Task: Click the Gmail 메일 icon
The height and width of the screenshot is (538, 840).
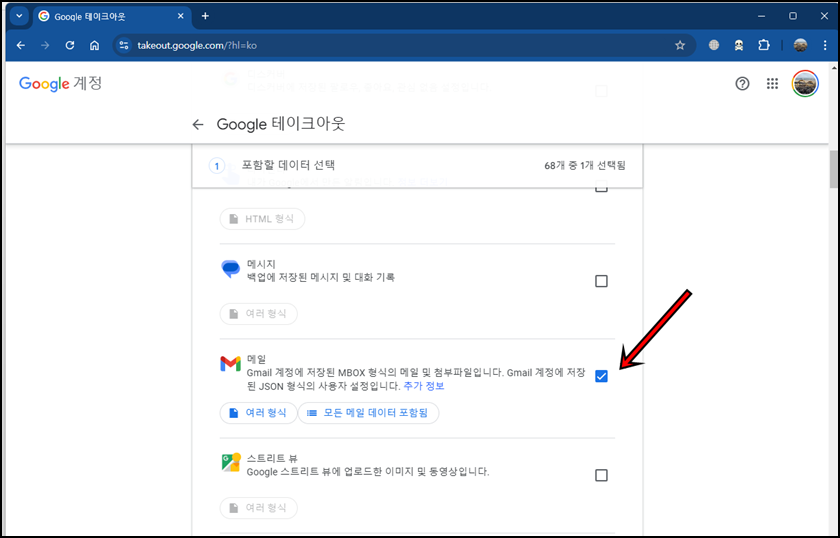Action: pos(230,364)
